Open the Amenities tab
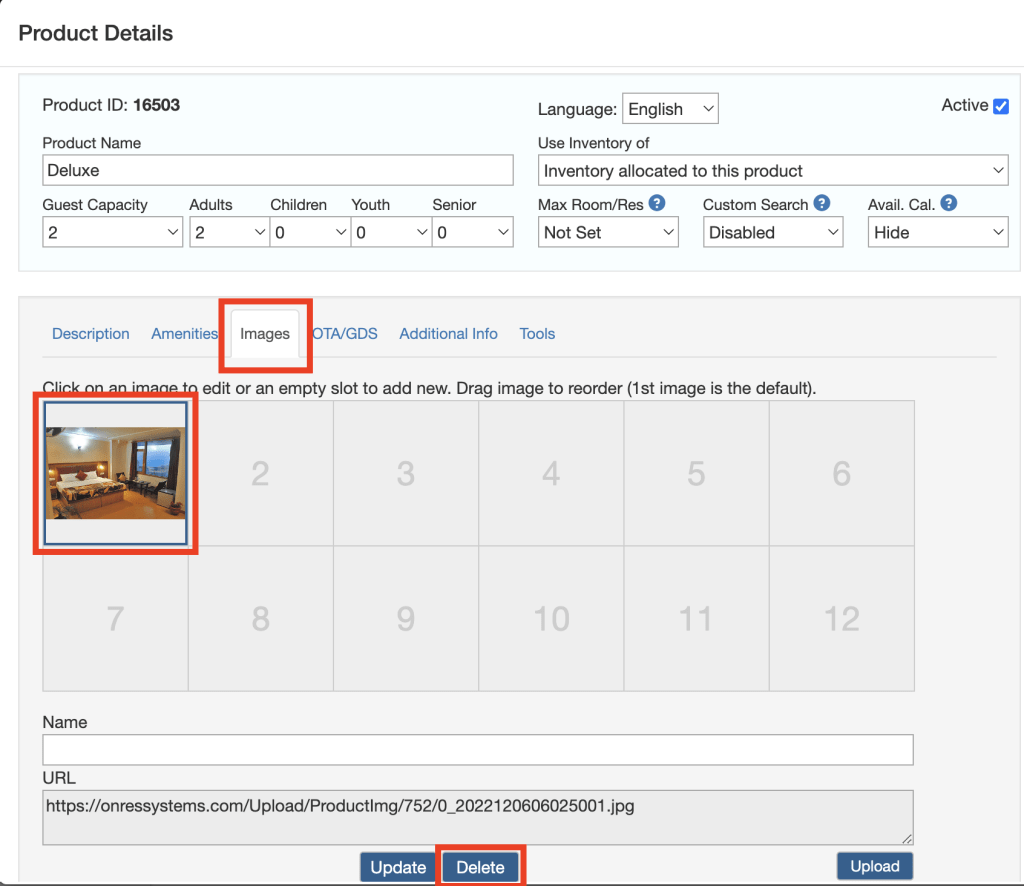 click(x=184, y=334)
